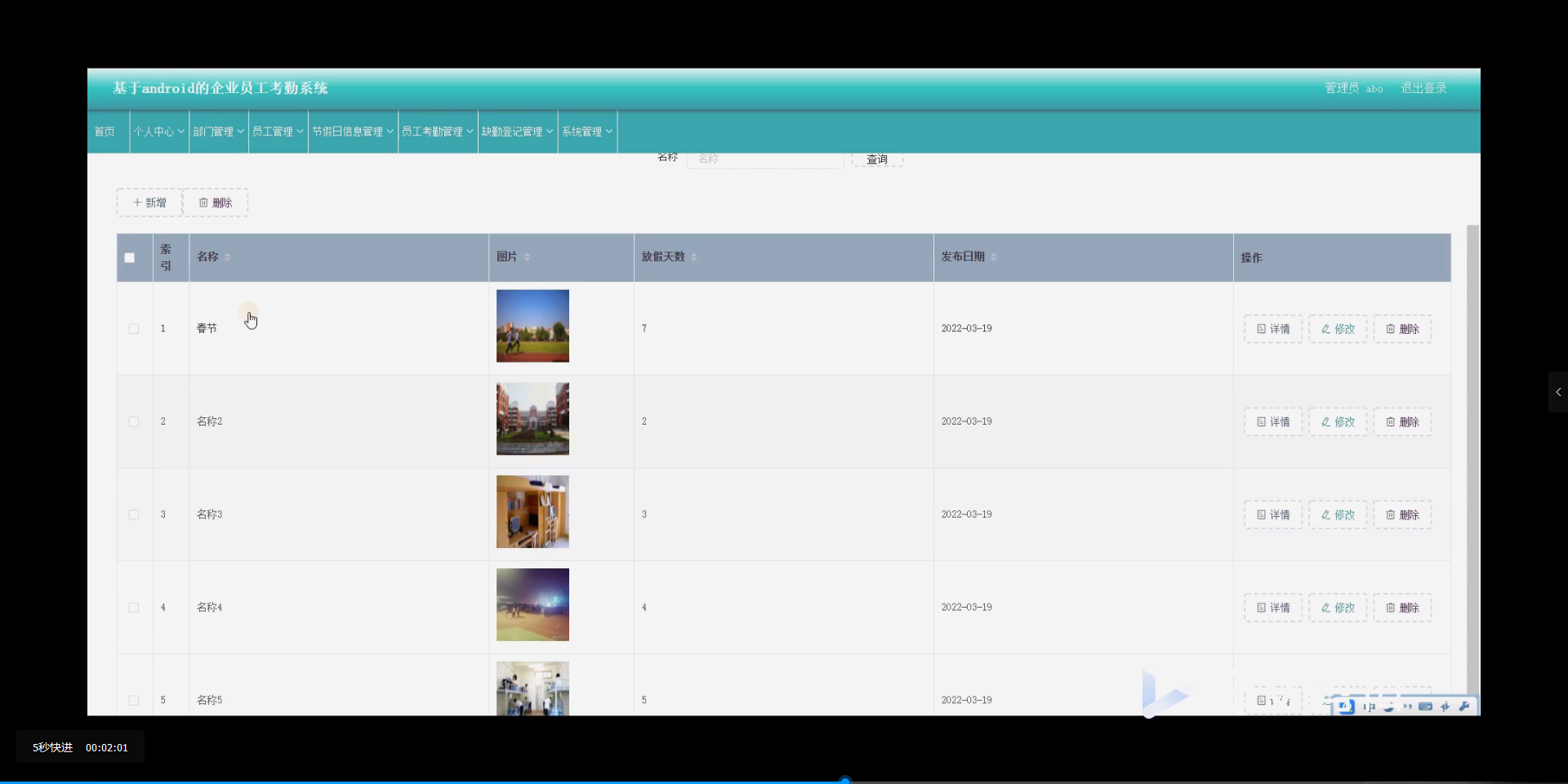The height and width of the screenshot is (784, 1568).
Task: Click the 查询 search button
Action: click(875, 159)
